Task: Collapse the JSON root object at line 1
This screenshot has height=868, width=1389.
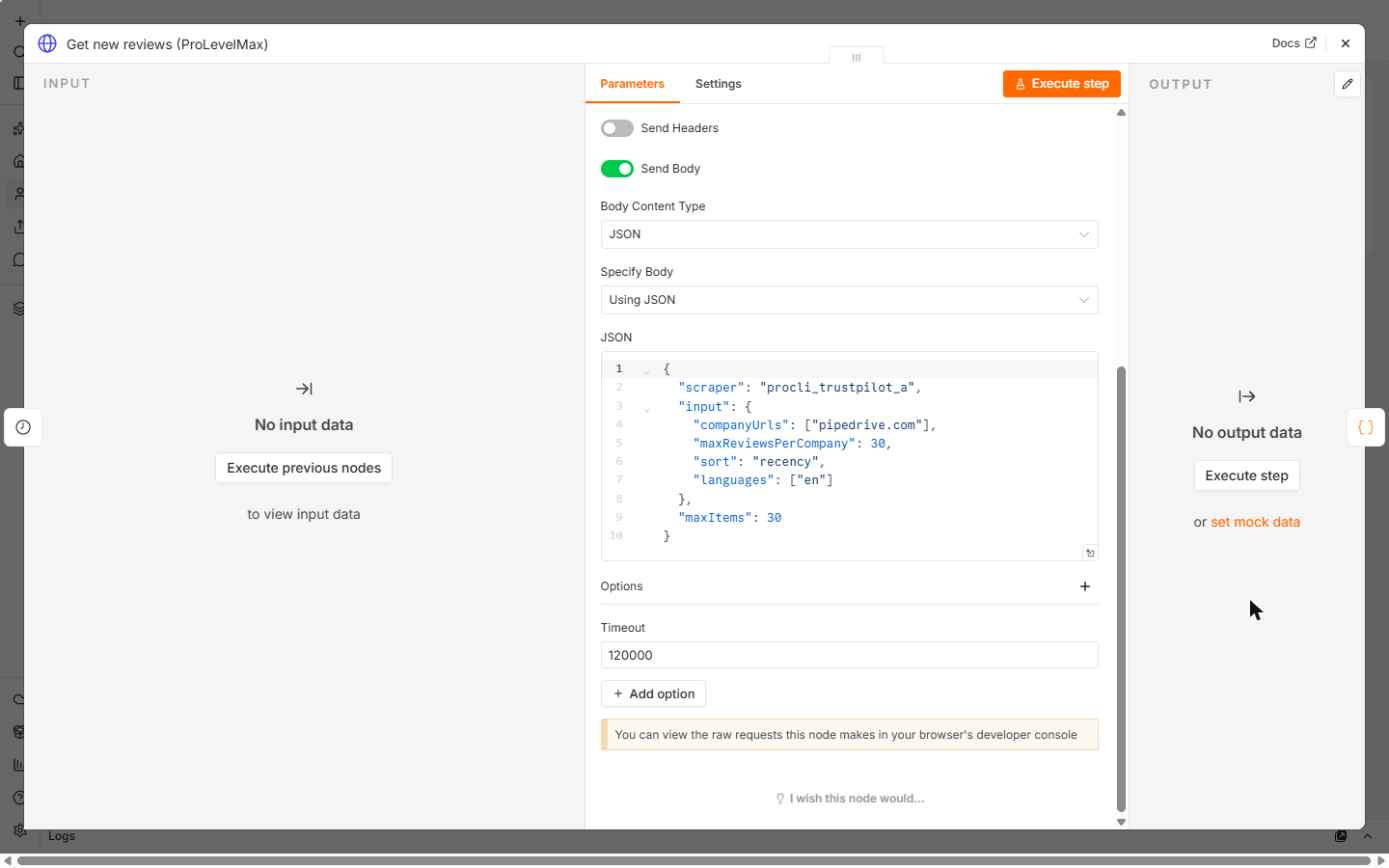Action: pos(647,370)
